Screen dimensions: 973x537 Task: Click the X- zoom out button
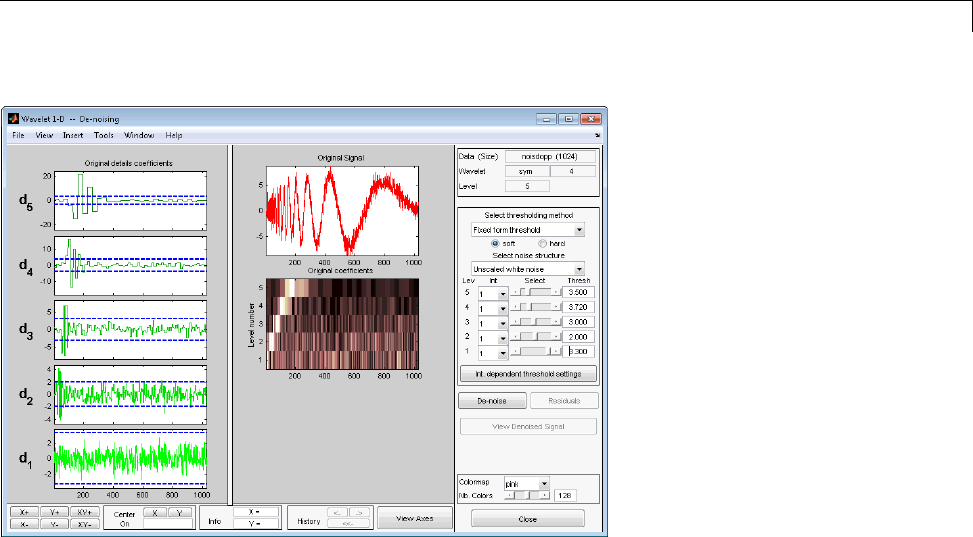pos(23,523)
